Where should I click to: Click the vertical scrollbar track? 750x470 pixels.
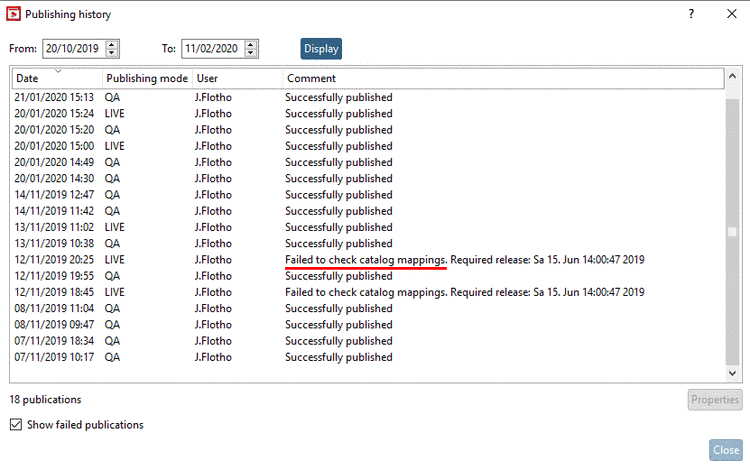click(x=732, y=231)
